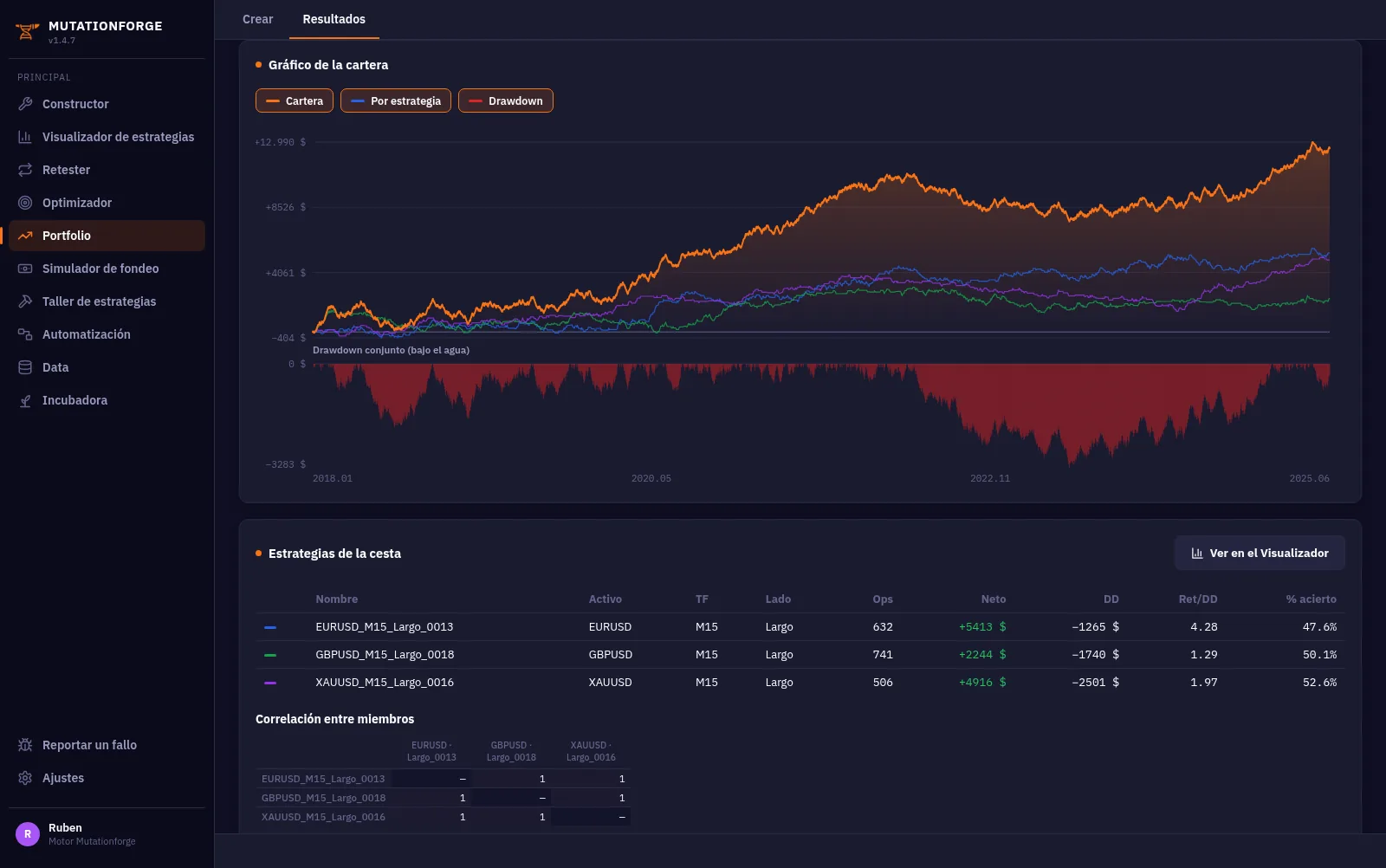Click the Portfolio trend-line icon

[x=25, y=236]
